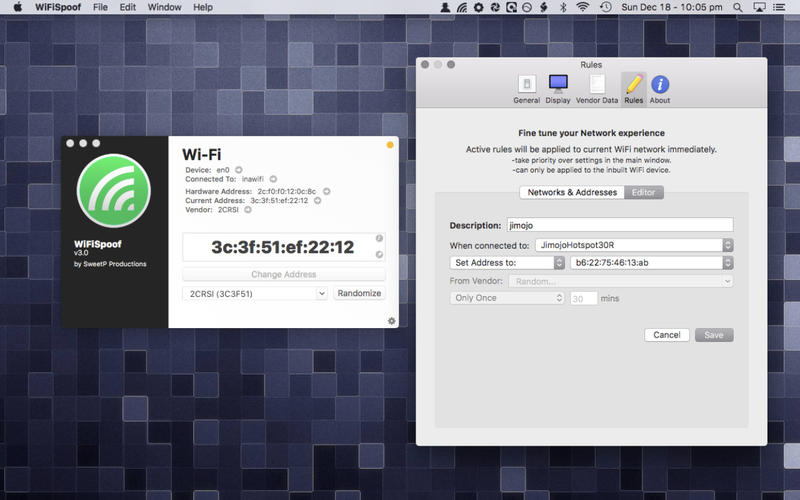Image resolution: width=800 pixels, height=500 pixels.
Task: Click the round icon beside Vendor 2CRSI
Action: (248, 210)
